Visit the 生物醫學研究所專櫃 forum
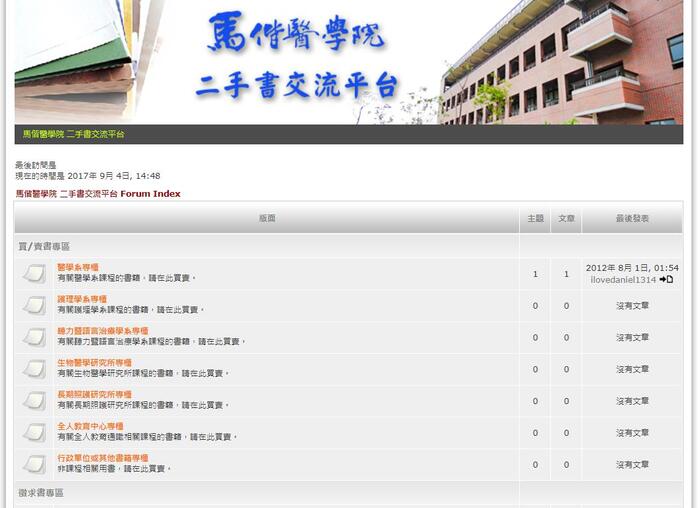This screenshot has width=700, height=508. point(95,362)
